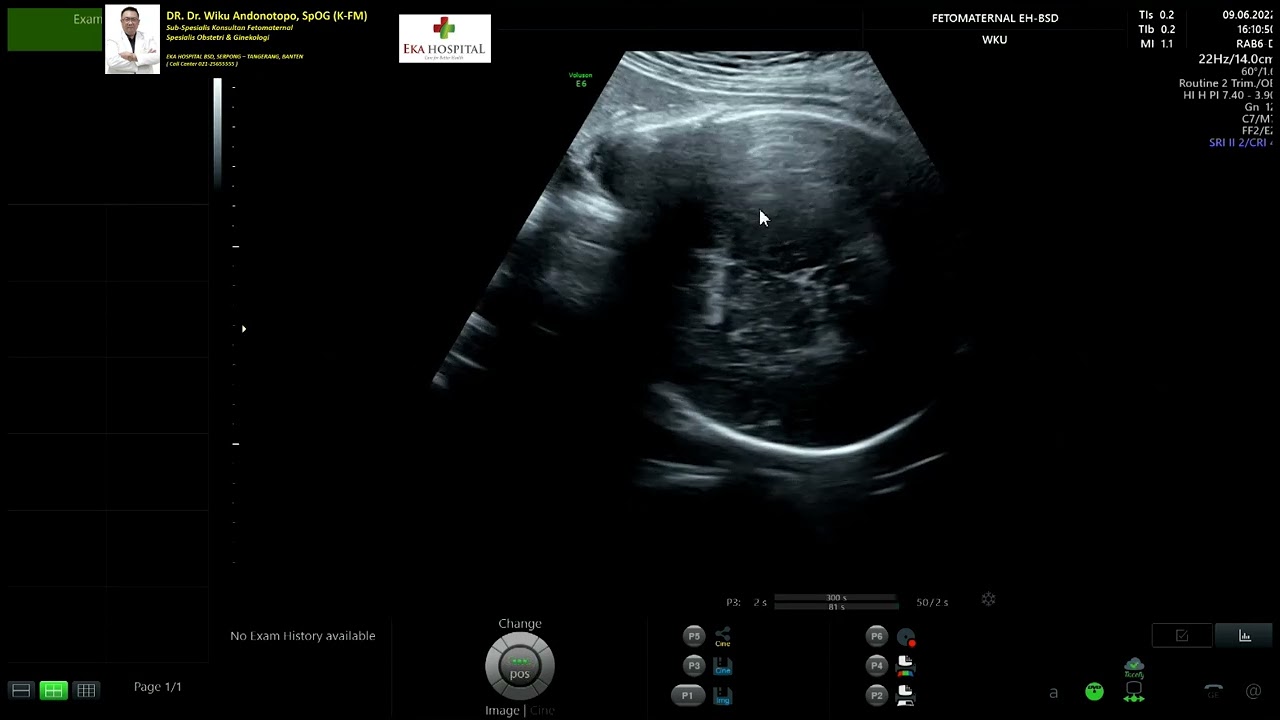Viewport: 1280px width, 720px height.
Task: Click the P1 save image button
Action: click(687, 695)
